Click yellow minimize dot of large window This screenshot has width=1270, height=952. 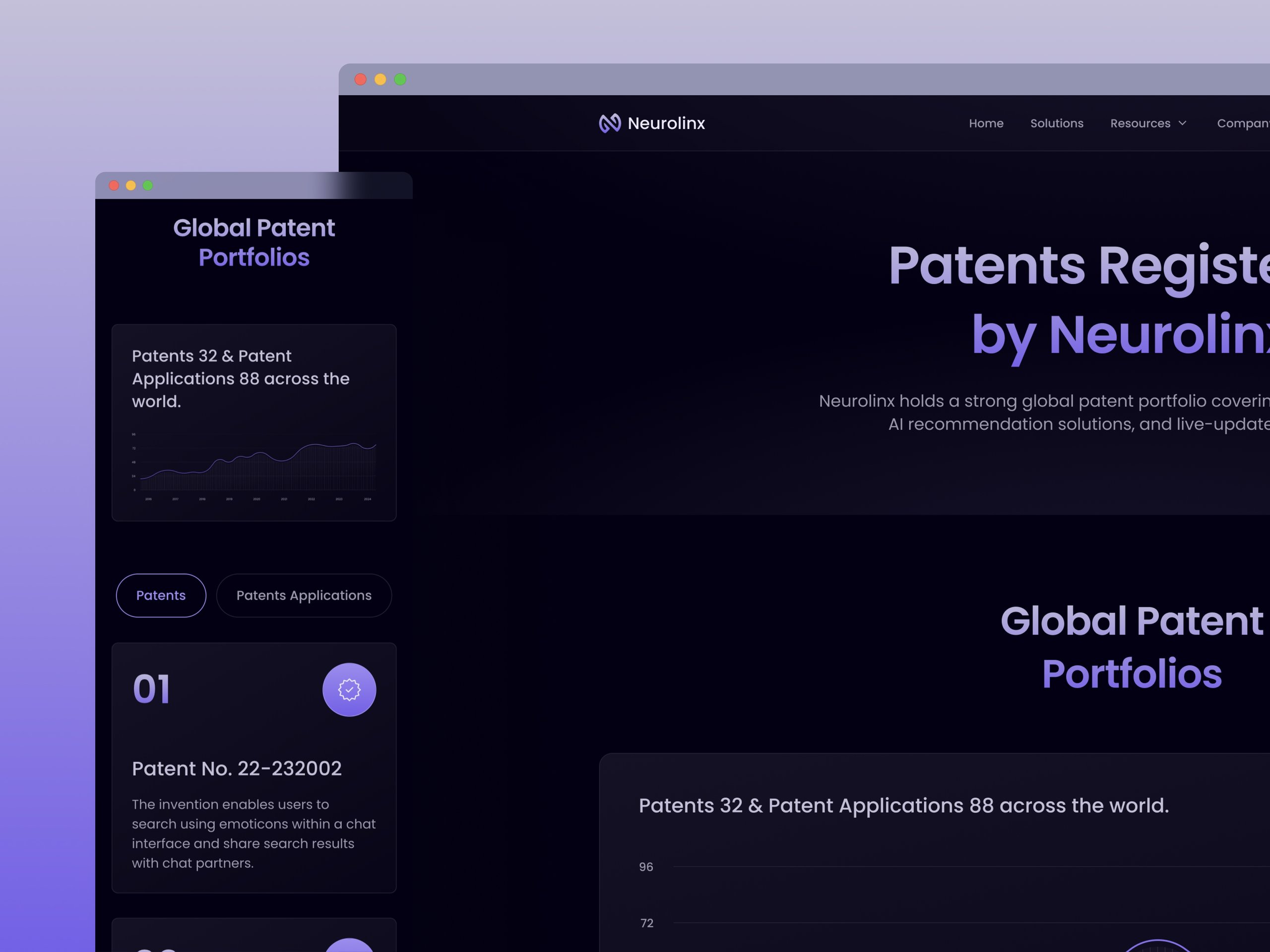[380, 79]
